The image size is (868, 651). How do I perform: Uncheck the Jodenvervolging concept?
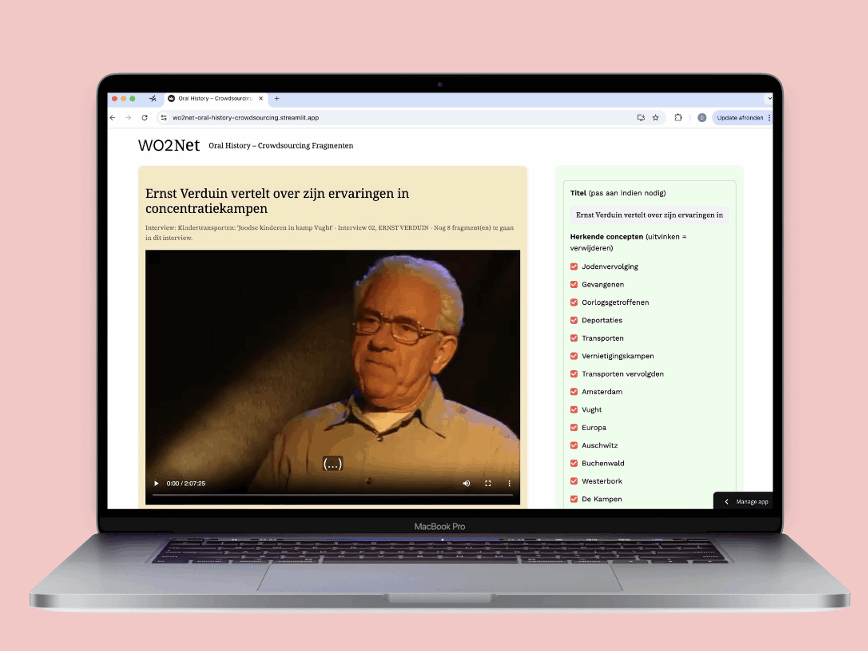tap(574, 267)
